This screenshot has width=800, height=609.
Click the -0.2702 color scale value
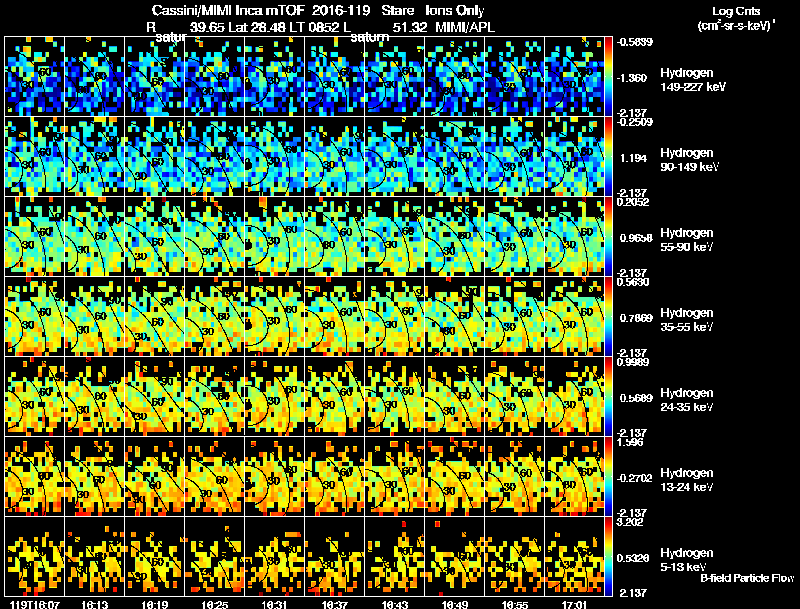634,478
